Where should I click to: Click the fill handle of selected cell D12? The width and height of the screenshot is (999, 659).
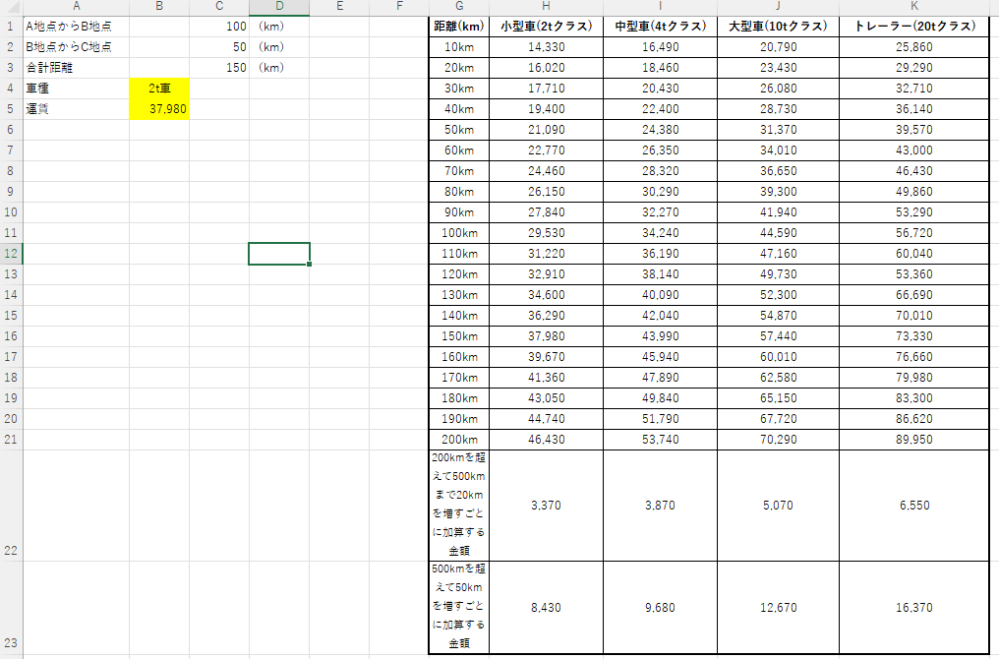click(x=310, y=264)
